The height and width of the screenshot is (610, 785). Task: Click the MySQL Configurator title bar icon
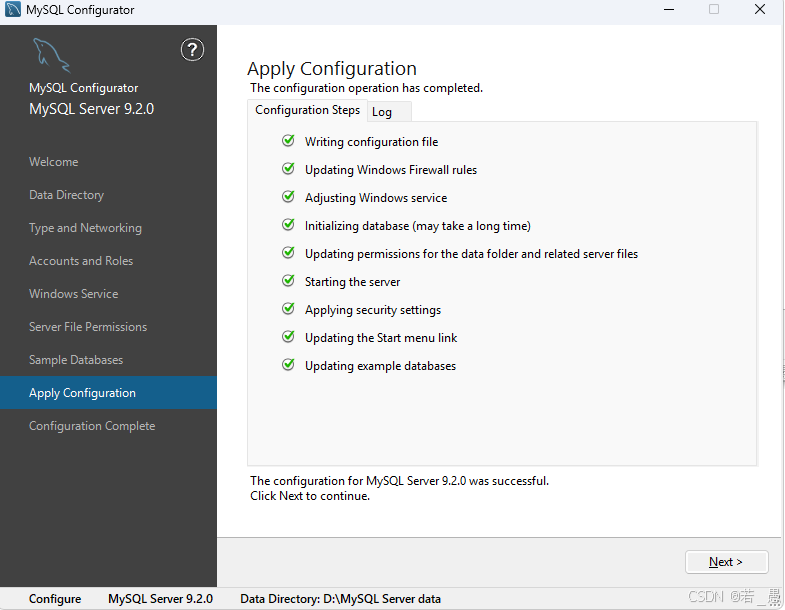13,10
